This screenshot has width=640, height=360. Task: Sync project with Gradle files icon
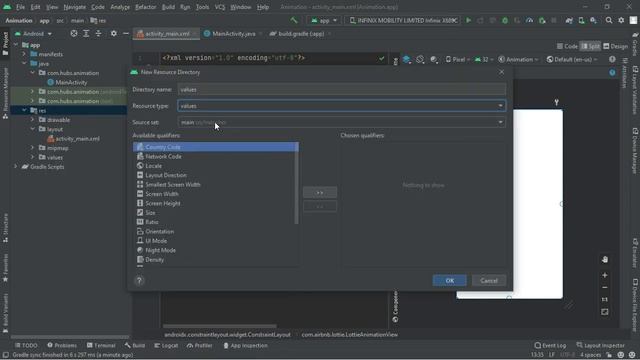click(569, 20)
